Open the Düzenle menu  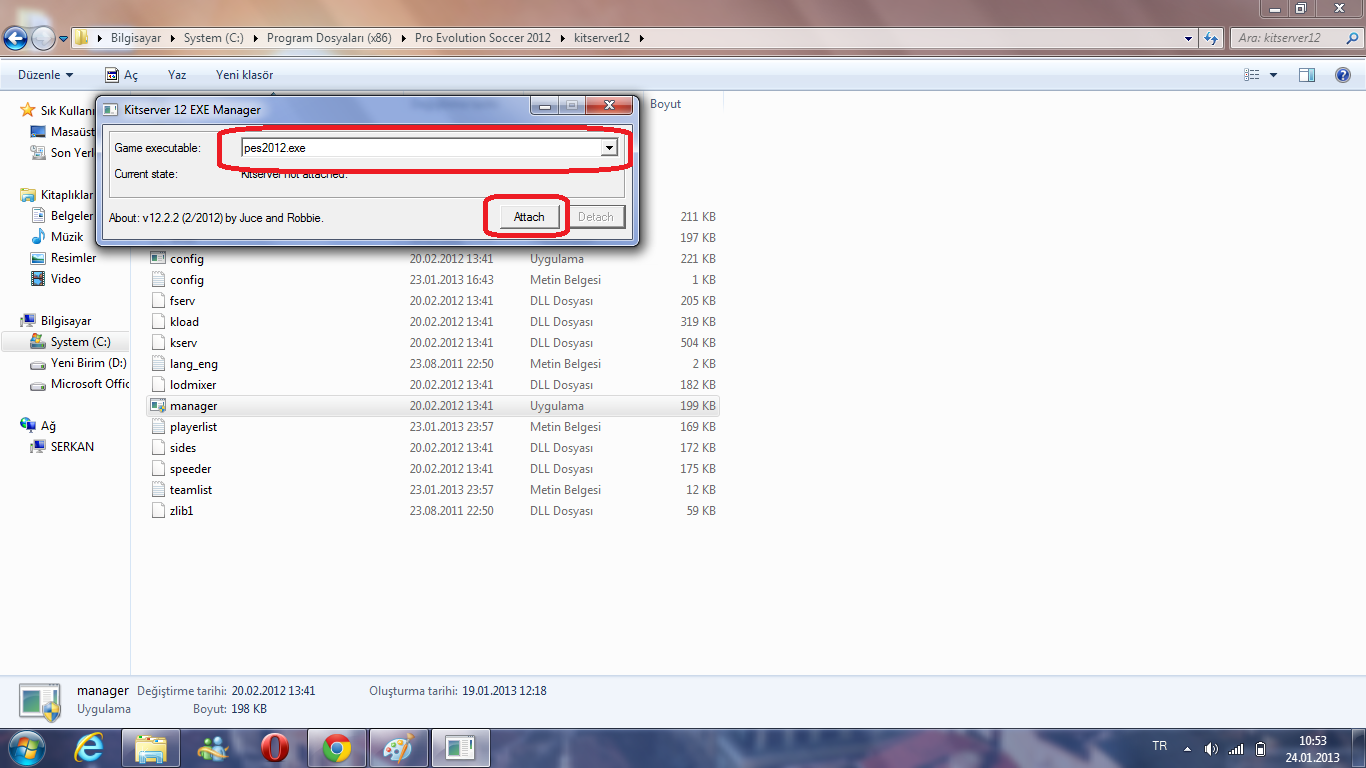pyautogui.click(x=46, y=75)
